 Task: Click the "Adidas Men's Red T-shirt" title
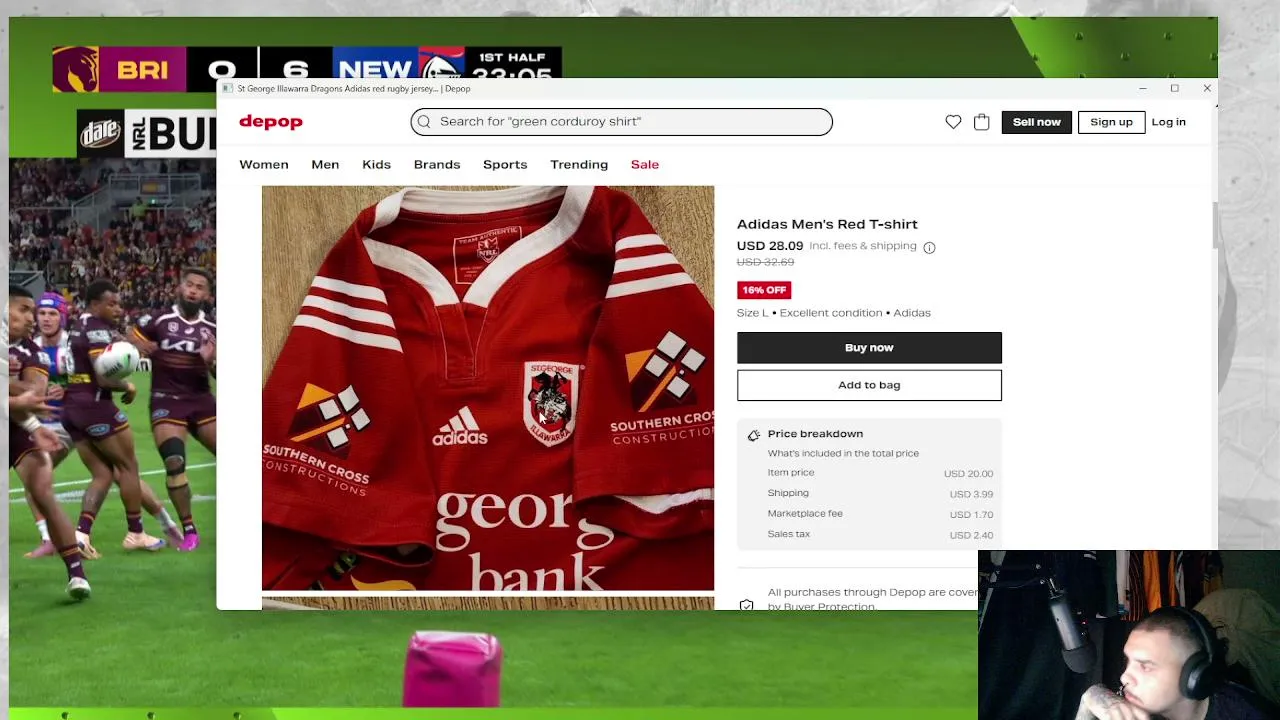click(827, 224)
